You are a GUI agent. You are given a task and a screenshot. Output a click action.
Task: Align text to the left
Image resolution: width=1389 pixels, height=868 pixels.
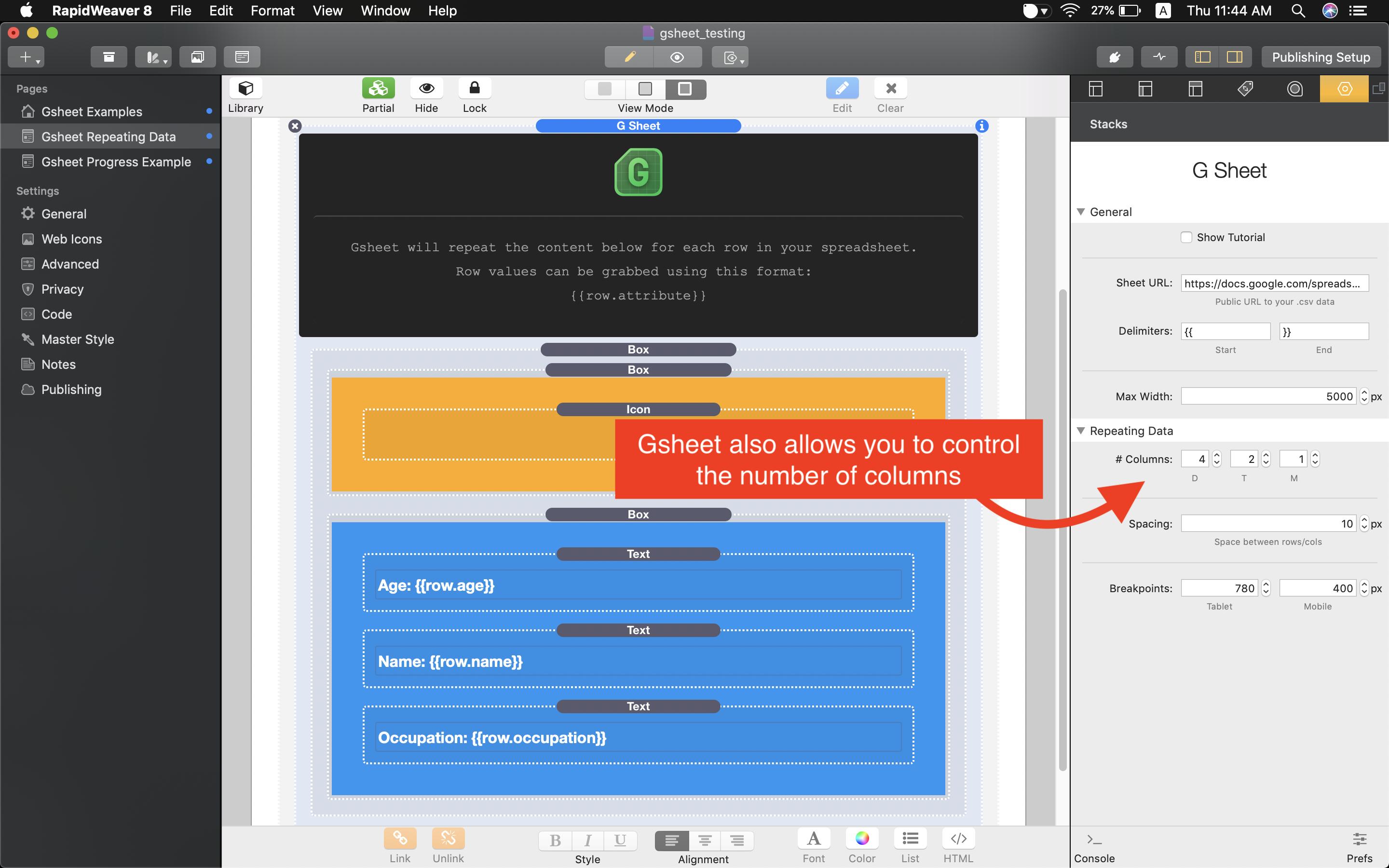671,841
